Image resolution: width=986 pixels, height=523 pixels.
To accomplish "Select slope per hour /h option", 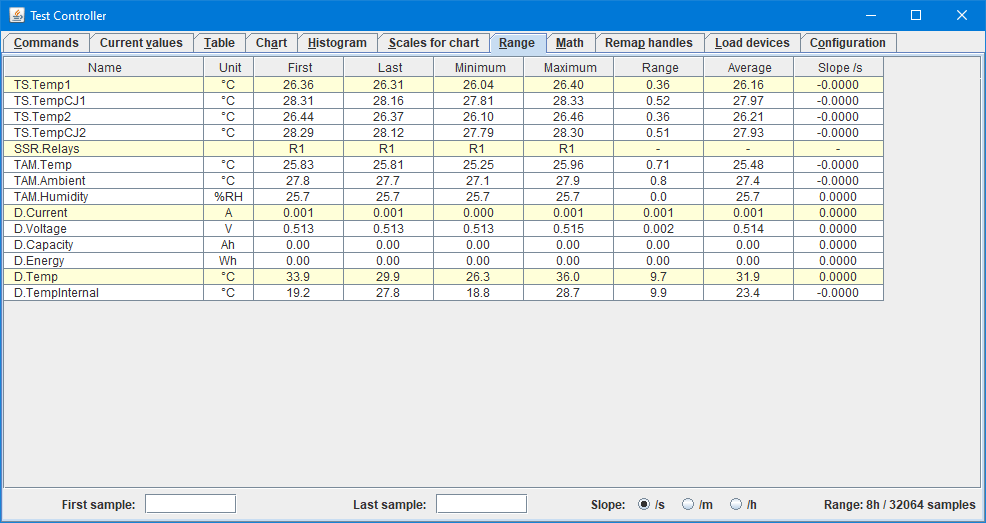I will tap(736, 504).
